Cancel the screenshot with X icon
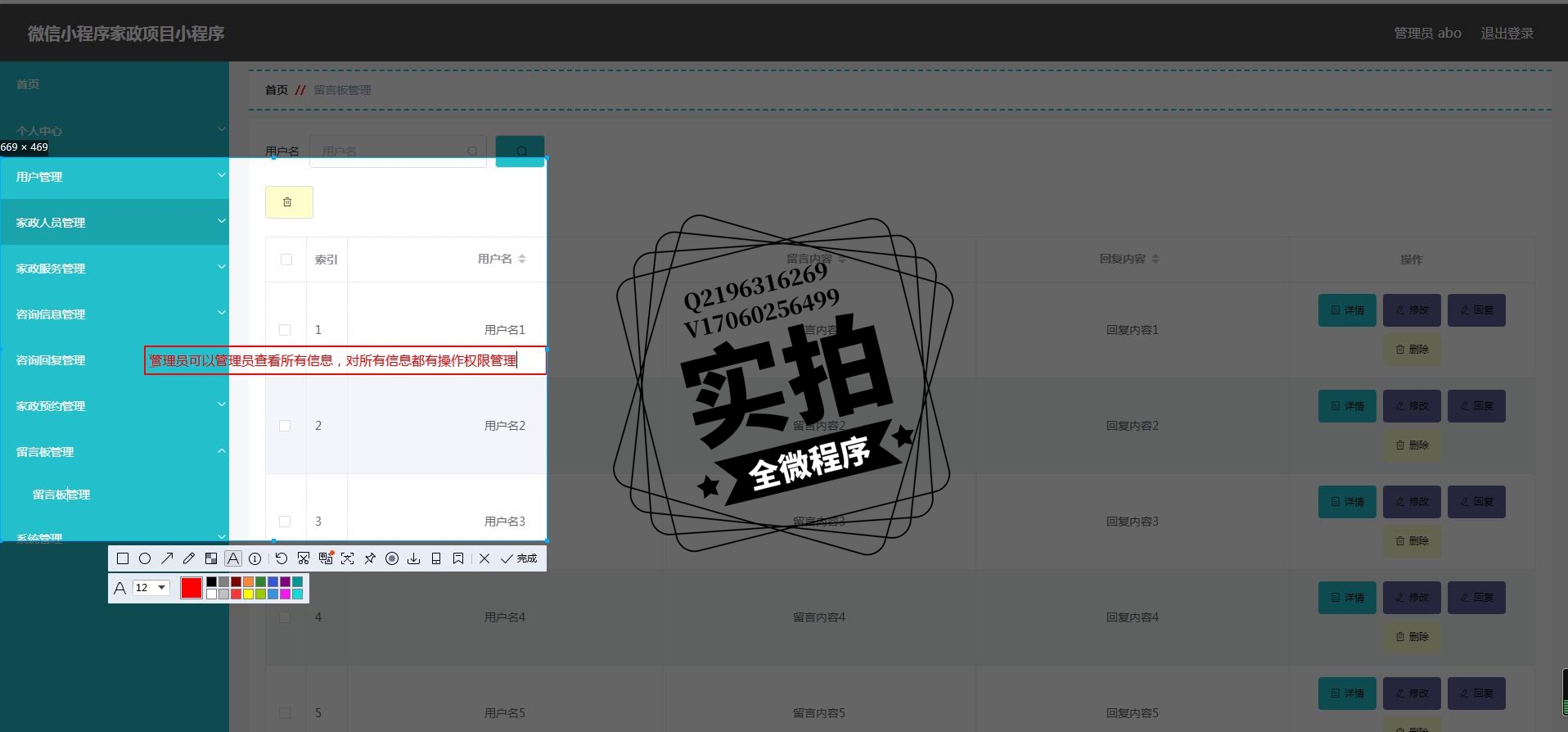 [x=484, y=558]
